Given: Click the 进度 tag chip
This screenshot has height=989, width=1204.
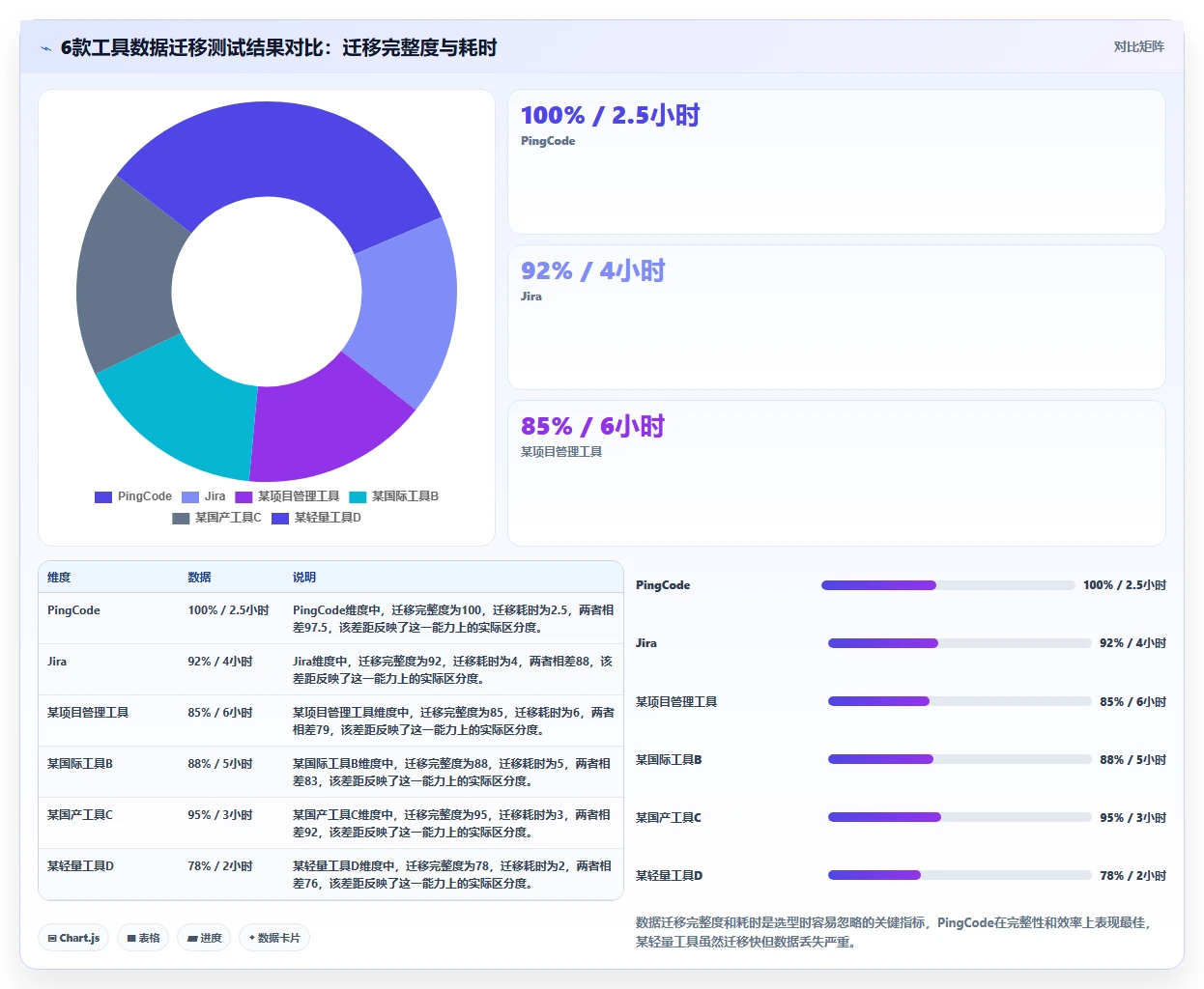Looking at the screenshot, I should tap(204, 938).
